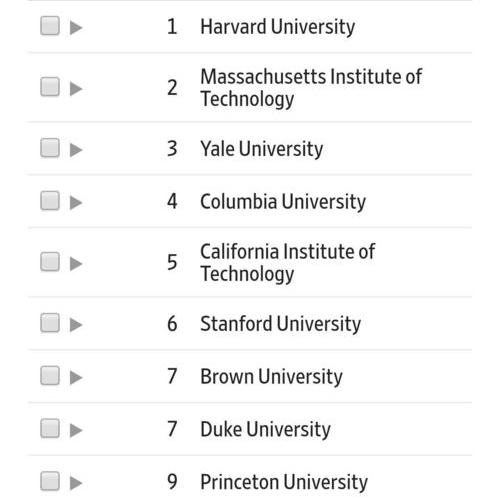Open the Princeton University name link
This screenshot has height=497, width=500.
[x=284, y=482]
